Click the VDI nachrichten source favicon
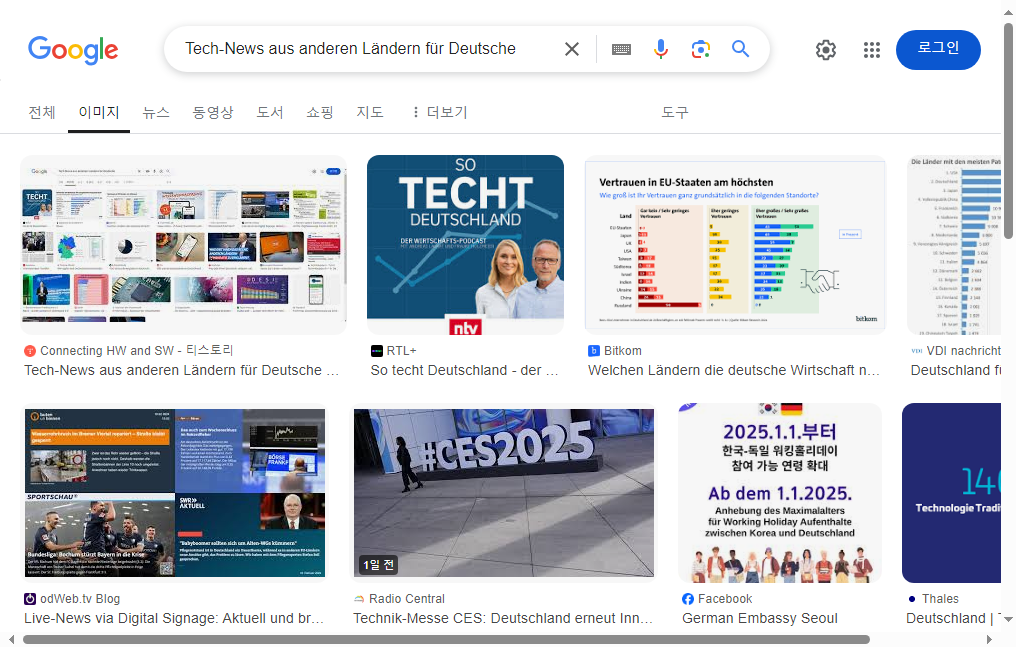This screenshot has height=647, width=1016. (x=916, y=351)
